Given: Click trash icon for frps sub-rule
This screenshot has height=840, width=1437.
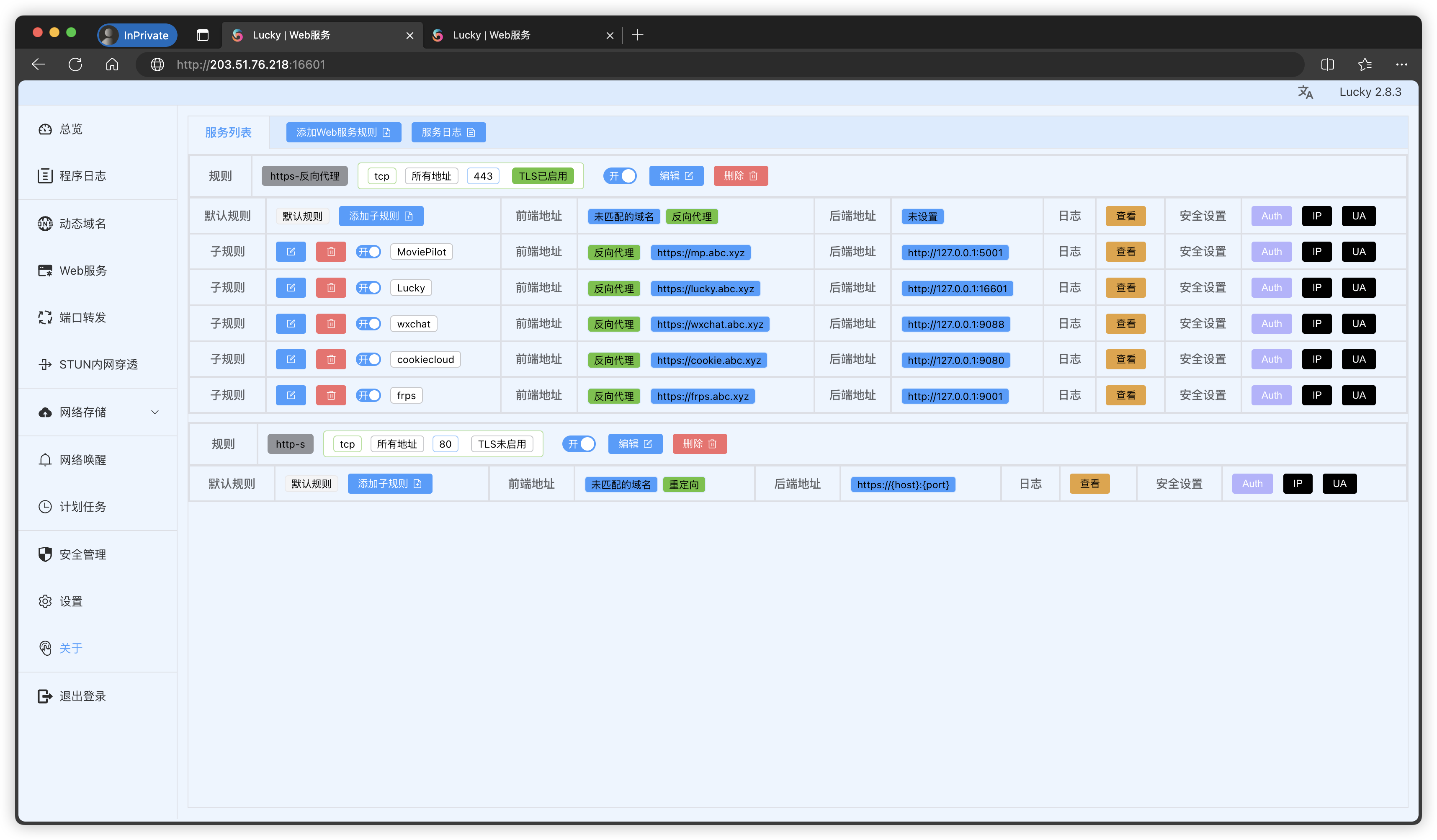Looking at the screenshot, I should 331,395.
